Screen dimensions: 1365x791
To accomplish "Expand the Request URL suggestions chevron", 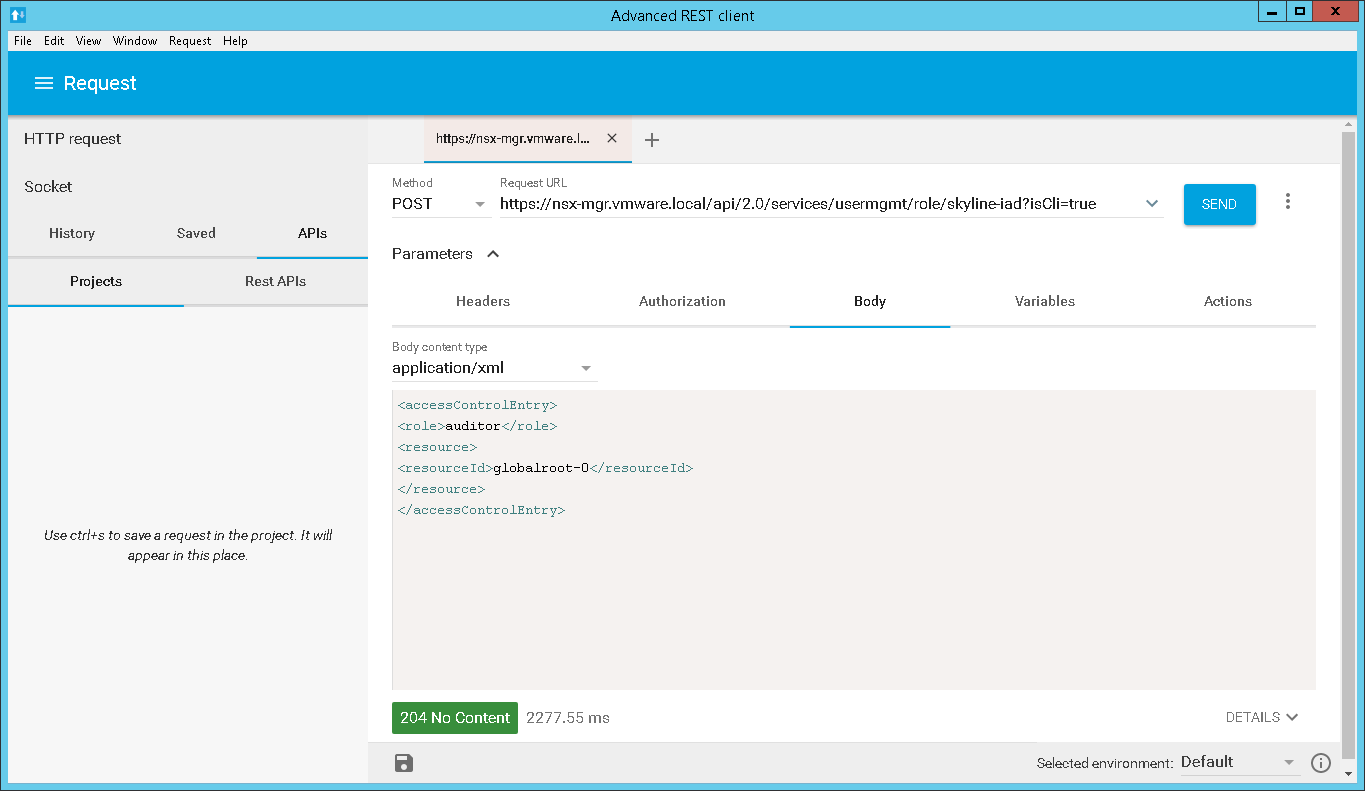I will pyautogui.click(x=1152, y=204).
